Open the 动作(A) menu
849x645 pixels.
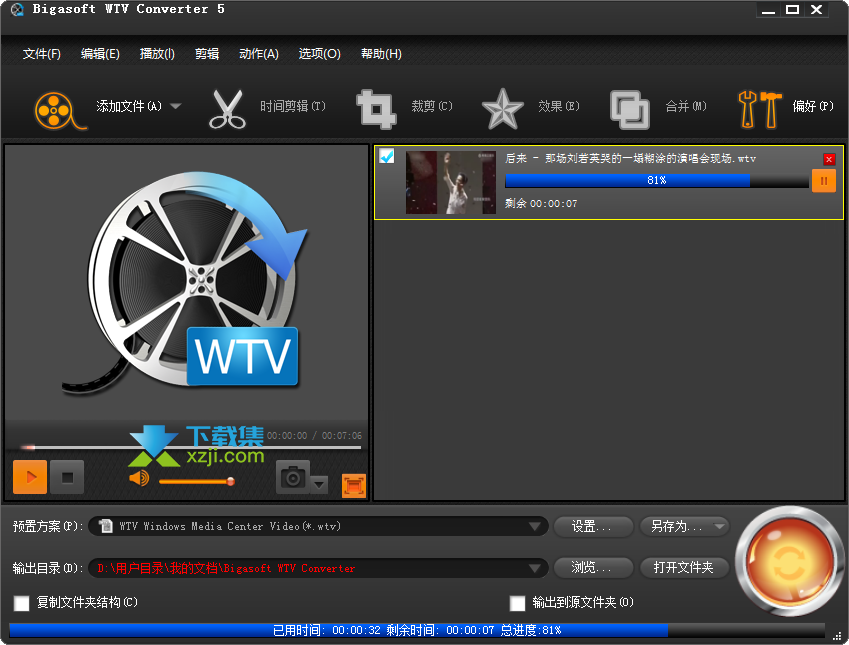click(259, 54)
